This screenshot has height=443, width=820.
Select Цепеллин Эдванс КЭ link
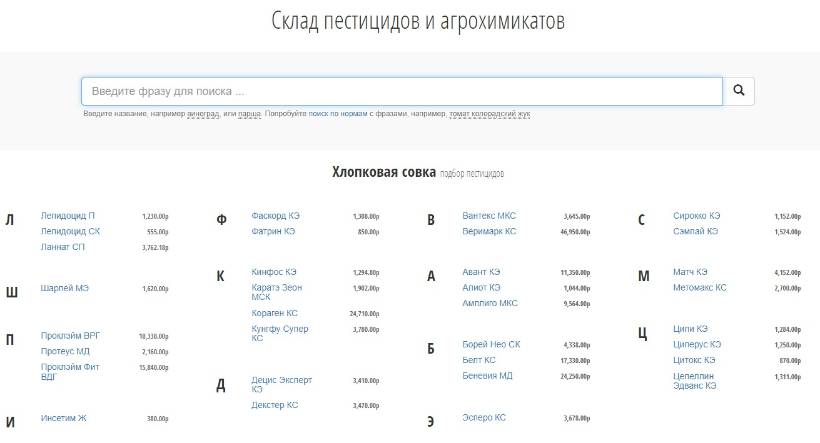[696, 381]
